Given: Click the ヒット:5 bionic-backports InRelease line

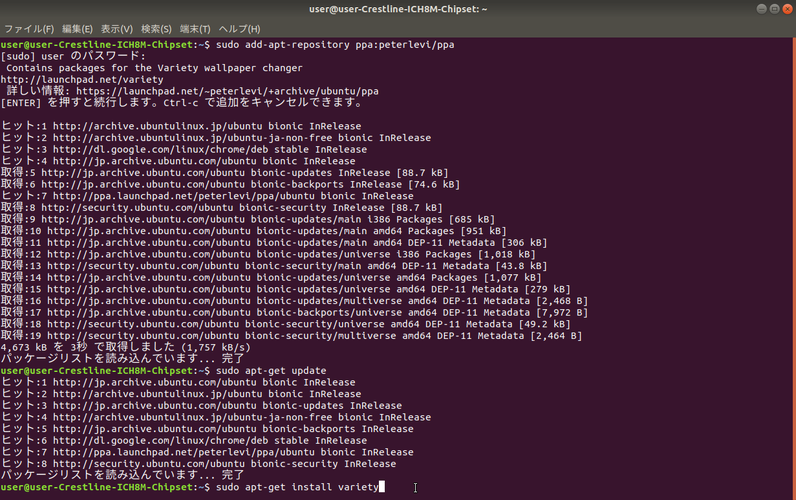Looking at the screenshot, I should click(x=207, y=429).
